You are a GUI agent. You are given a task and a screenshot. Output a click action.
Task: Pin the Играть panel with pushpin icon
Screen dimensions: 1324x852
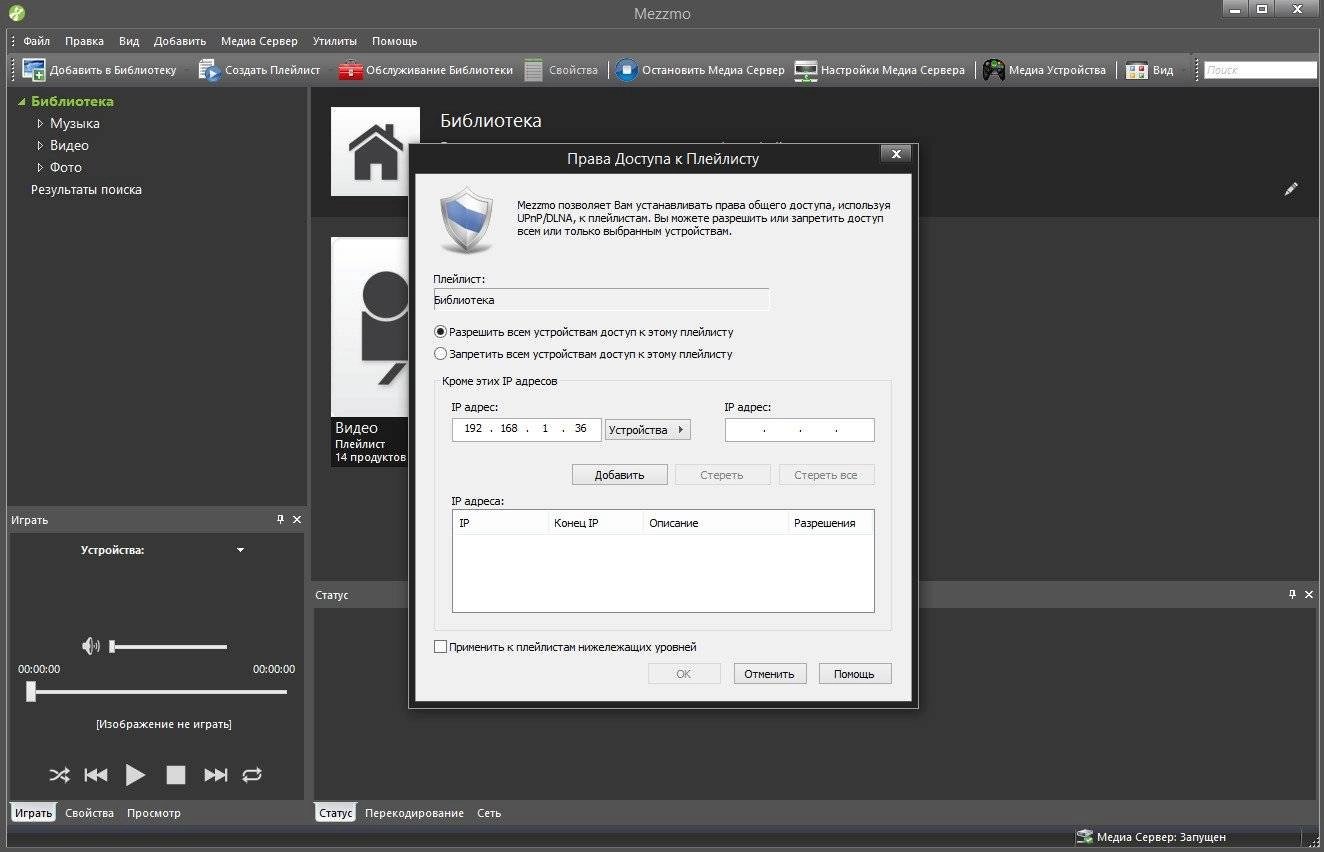click(x=281, y=520)
